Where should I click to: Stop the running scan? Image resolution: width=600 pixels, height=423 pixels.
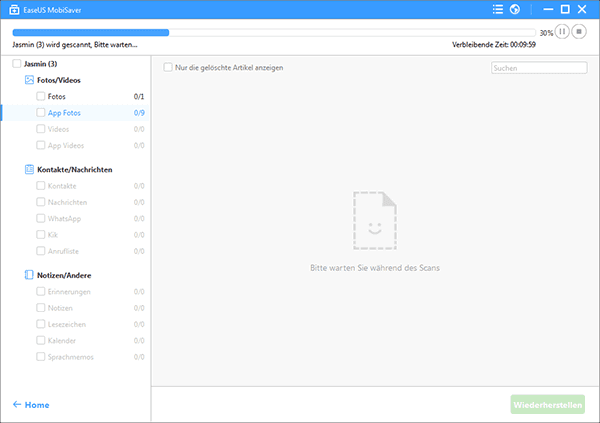579,31
